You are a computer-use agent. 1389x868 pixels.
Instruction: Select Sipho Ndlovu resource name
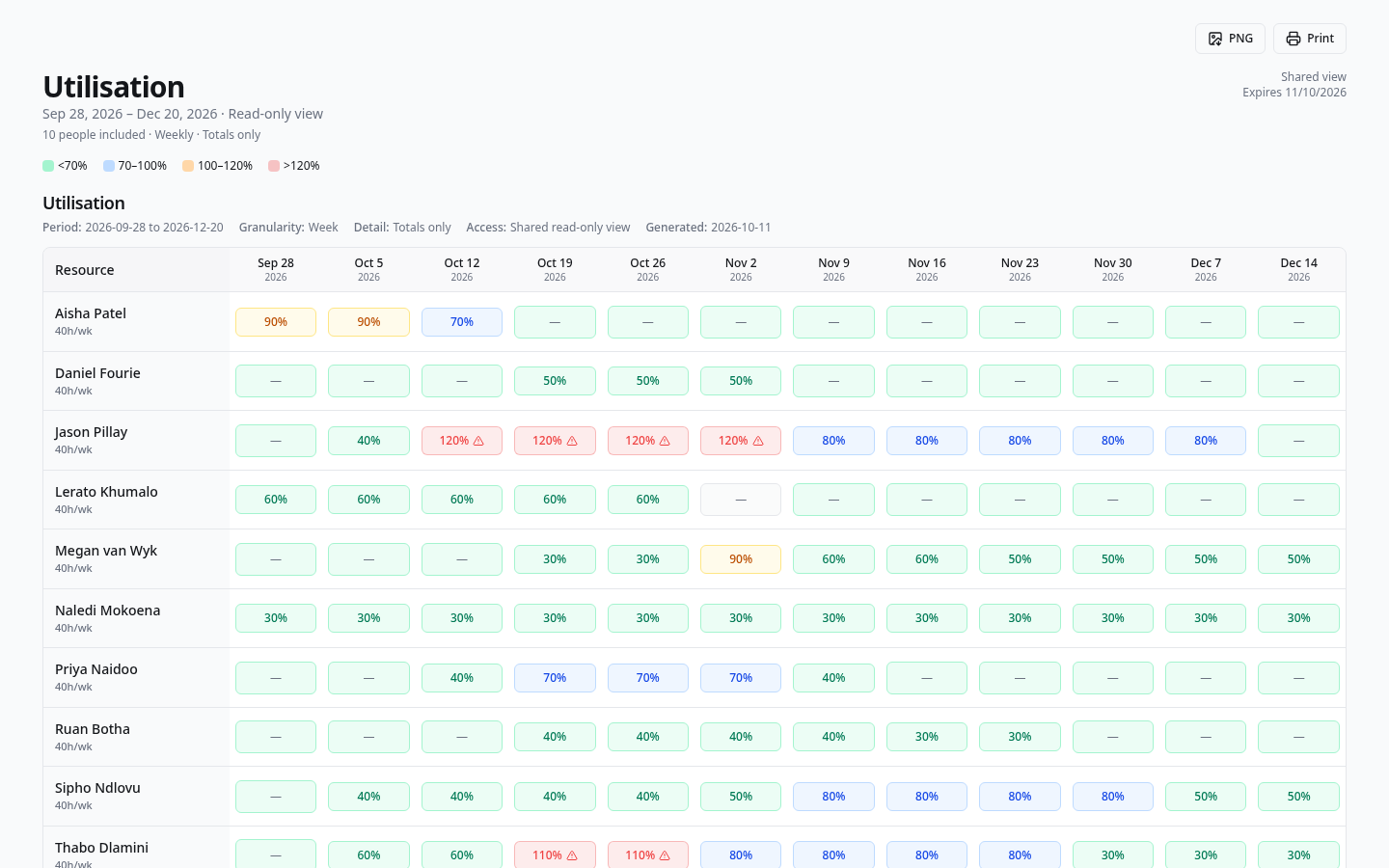[x=97, y=788]
